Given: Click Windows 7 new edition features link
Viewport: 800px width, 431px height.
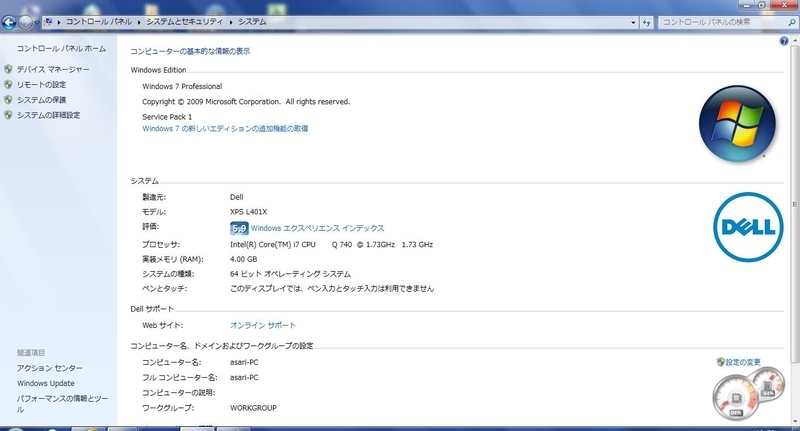Looking at the screenshot, I should click(225, 129).
